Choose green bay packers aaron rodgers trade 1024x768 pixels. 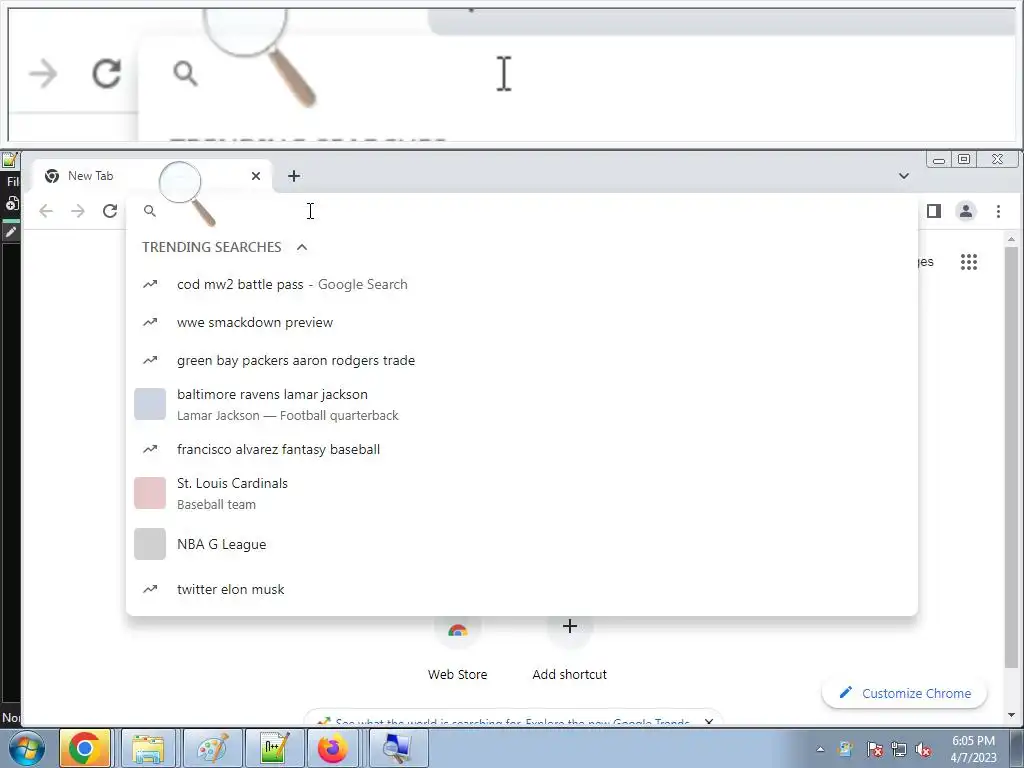(522, 360)
